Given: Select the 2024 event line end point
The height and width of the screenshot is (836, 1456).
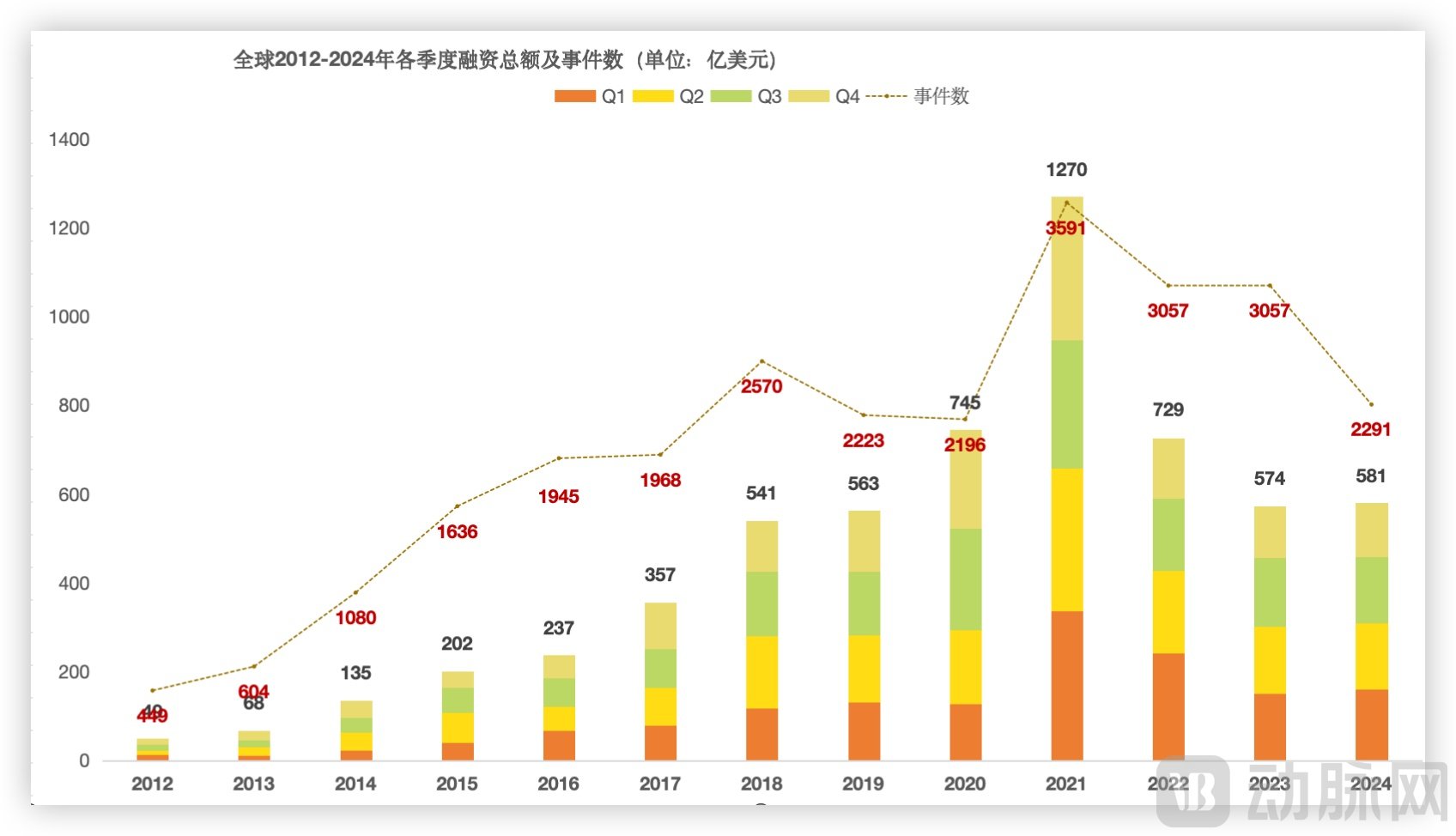Looking at the screenshot, I should [x=1371, y=404].
